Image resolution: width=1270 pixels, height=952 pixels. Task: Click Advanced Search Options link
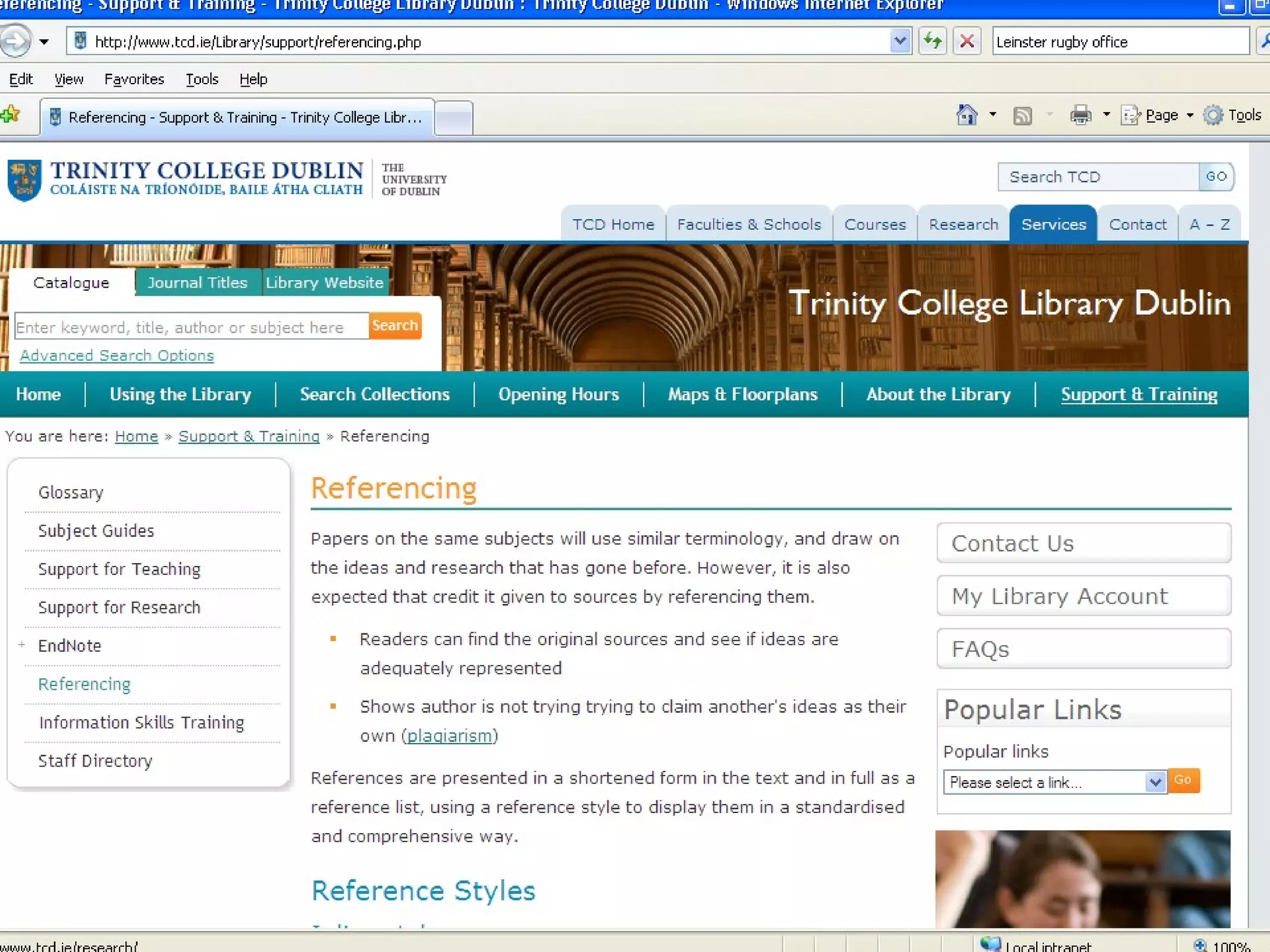click(117, 355)
